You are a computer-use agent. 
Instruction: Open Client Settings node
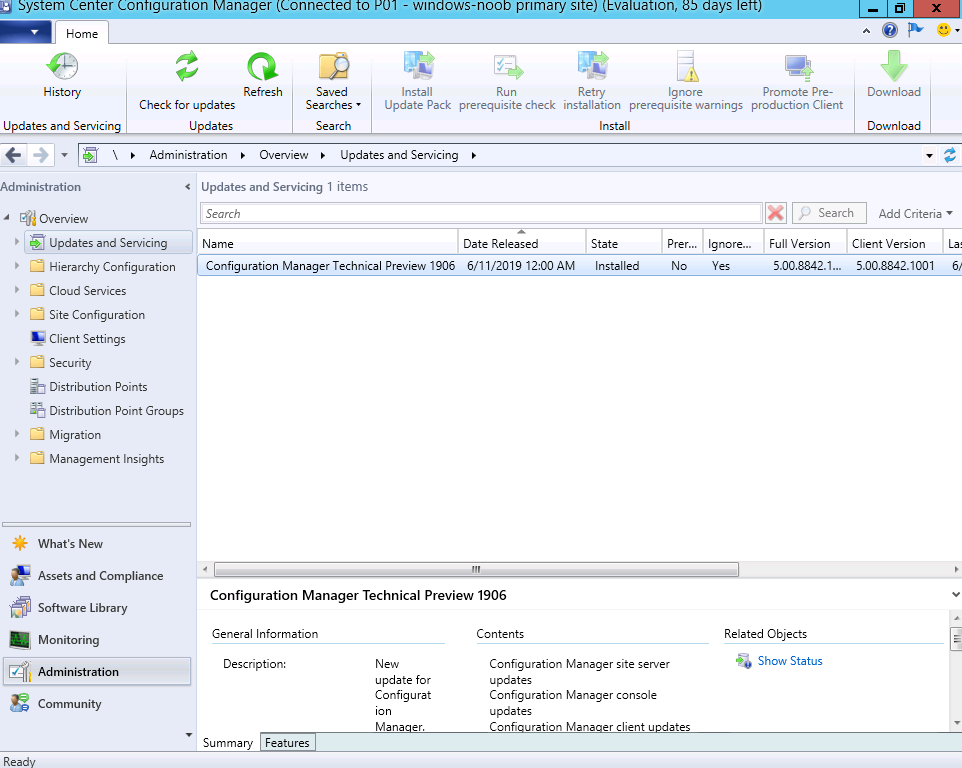point(87,339)
